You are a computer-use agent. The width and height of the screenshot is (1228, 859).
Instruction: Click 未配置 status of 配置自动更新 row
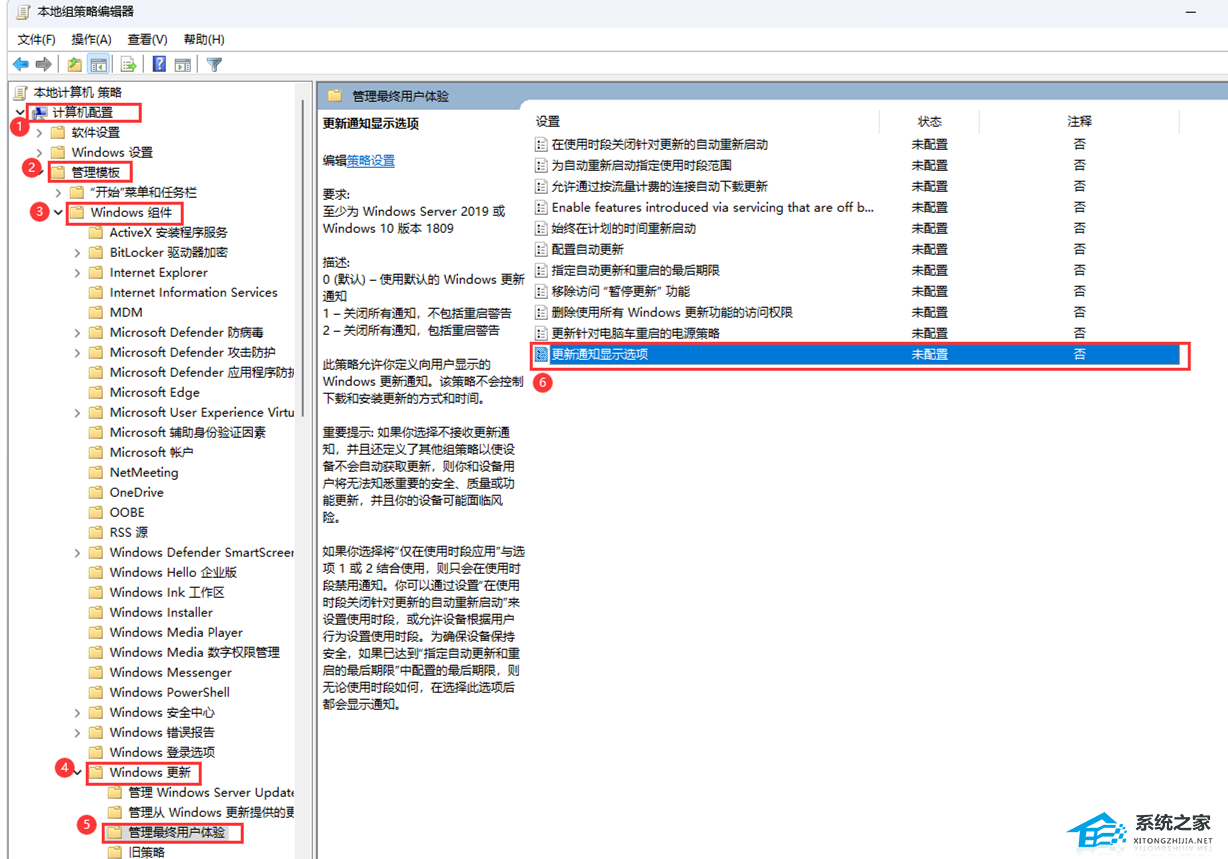(929, 249)
